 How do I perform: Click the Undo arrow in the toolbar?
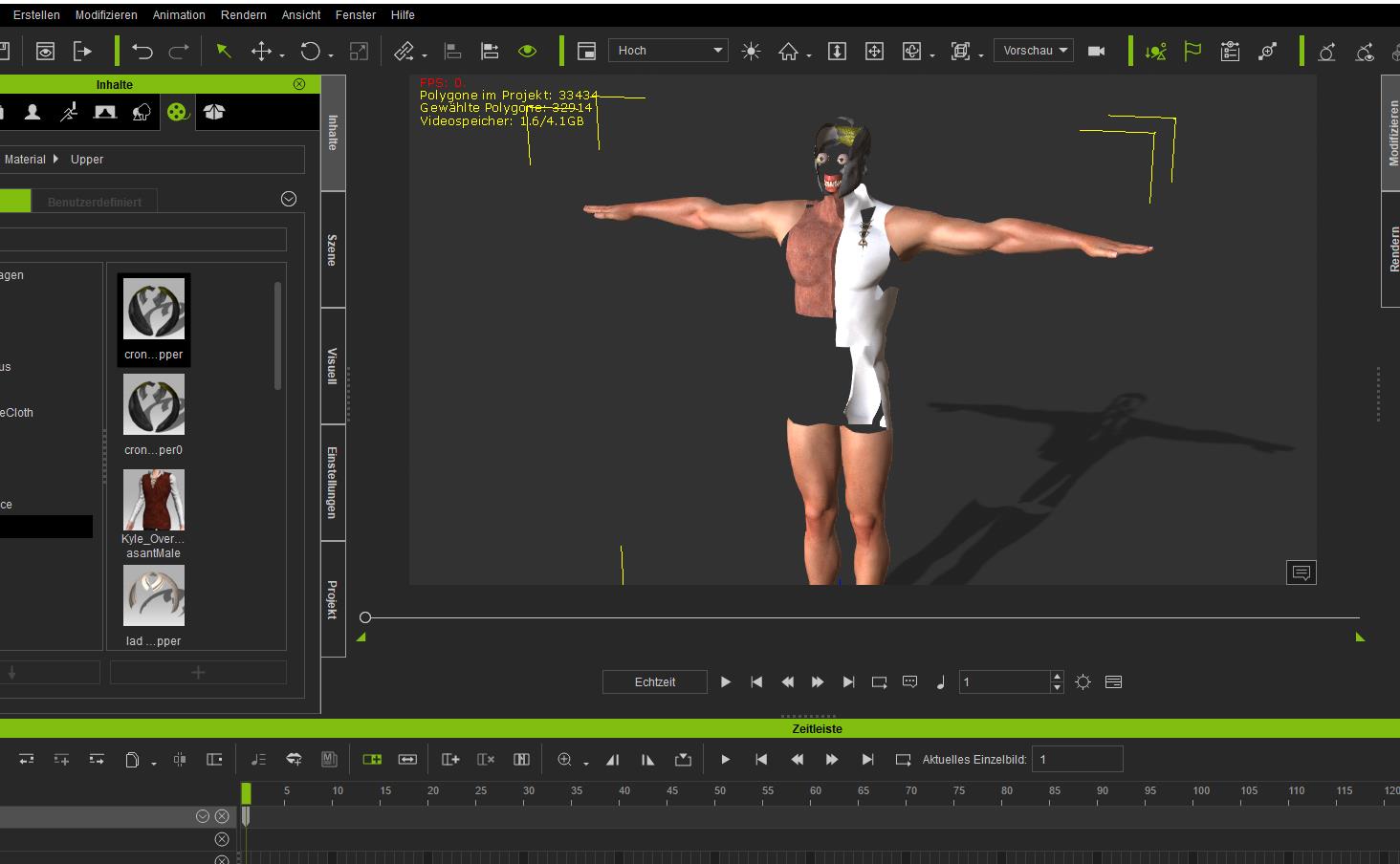[x=142, y=51]
